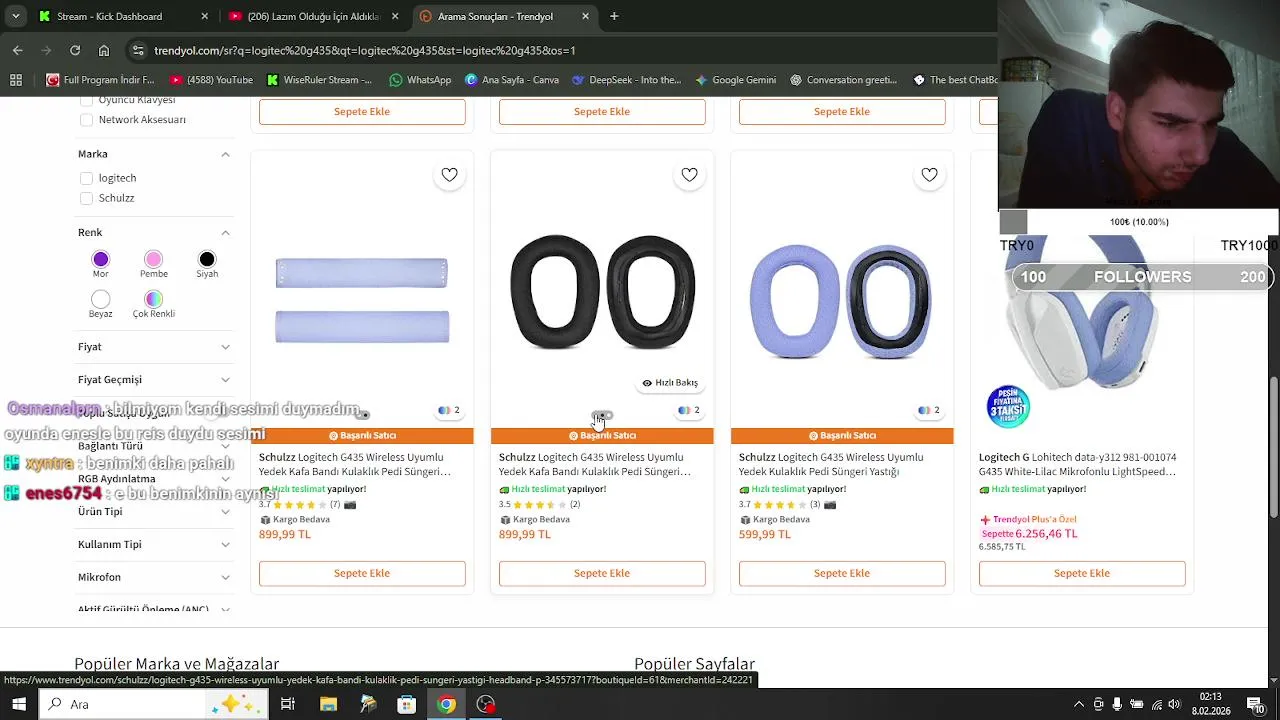Close the Arama Sonuçları Trendyol tab
The image size is (1280, 720).
pyautogui.click(x=585, y=16)
